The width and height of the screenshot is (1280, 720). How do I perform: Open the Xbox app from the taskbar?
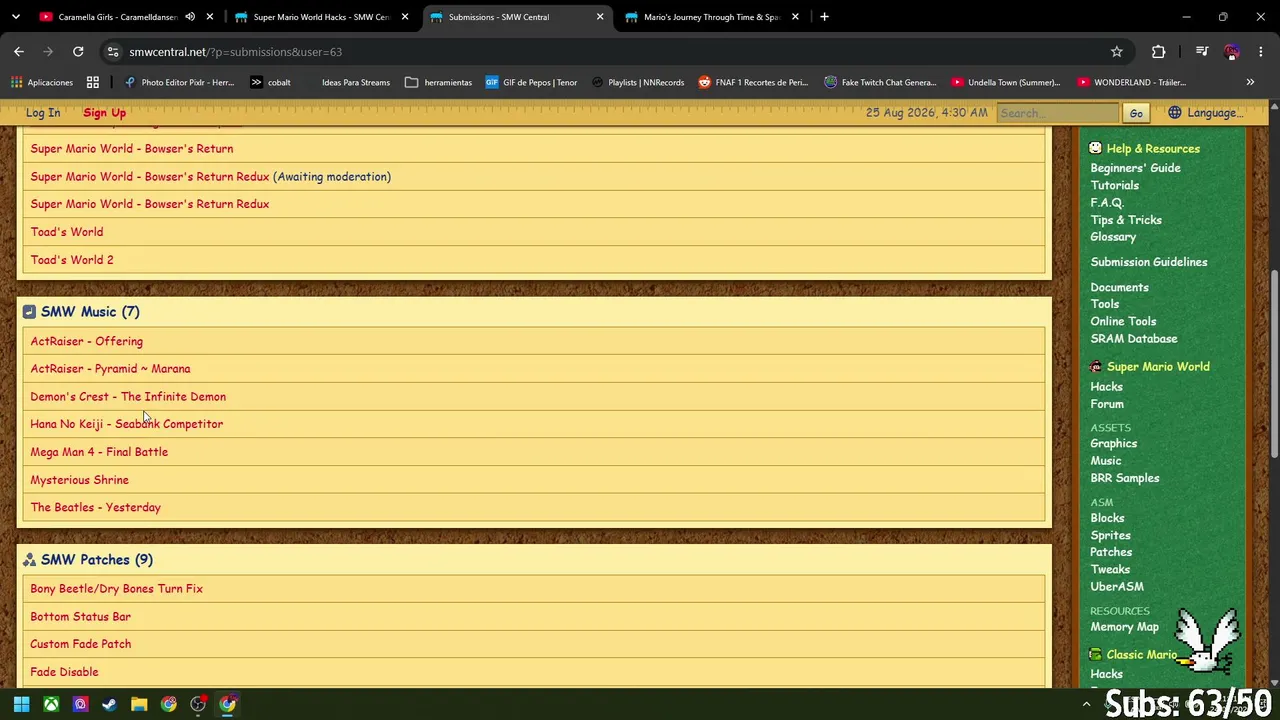[x=51, y=704]
